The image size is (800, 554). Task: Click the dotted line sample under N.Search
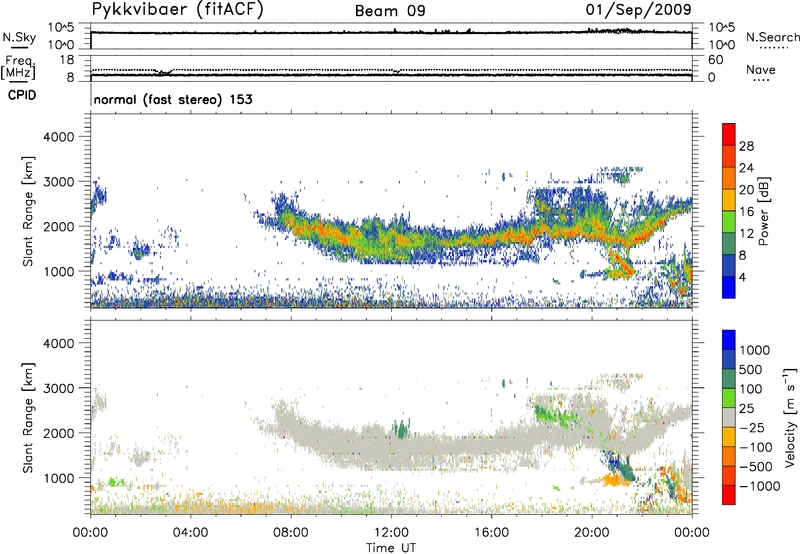pyautogui.click(x=773, y=48)
